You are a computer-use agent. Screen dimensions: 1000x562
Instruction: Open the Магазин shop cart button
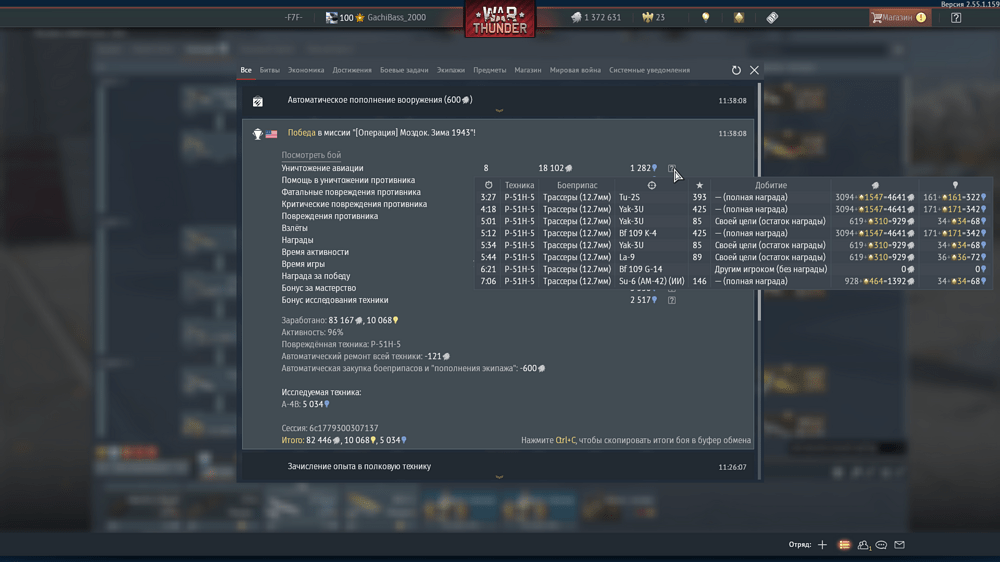(x=900, y=18)
